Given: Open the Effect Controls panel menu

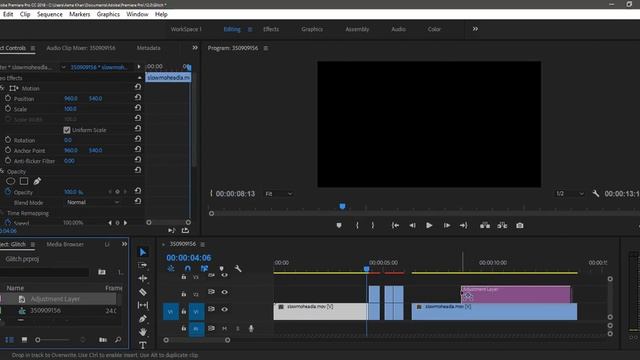Looking at the screenshot, I should pos(33,48).
